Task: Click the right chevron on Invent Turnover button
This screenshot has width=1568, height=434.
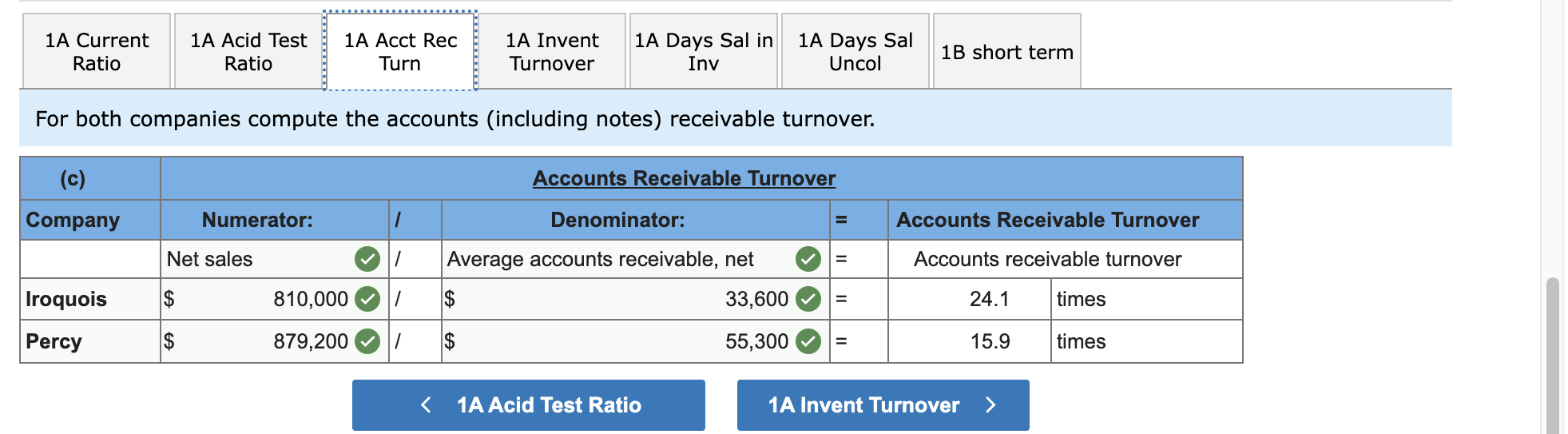Action: 991,405
